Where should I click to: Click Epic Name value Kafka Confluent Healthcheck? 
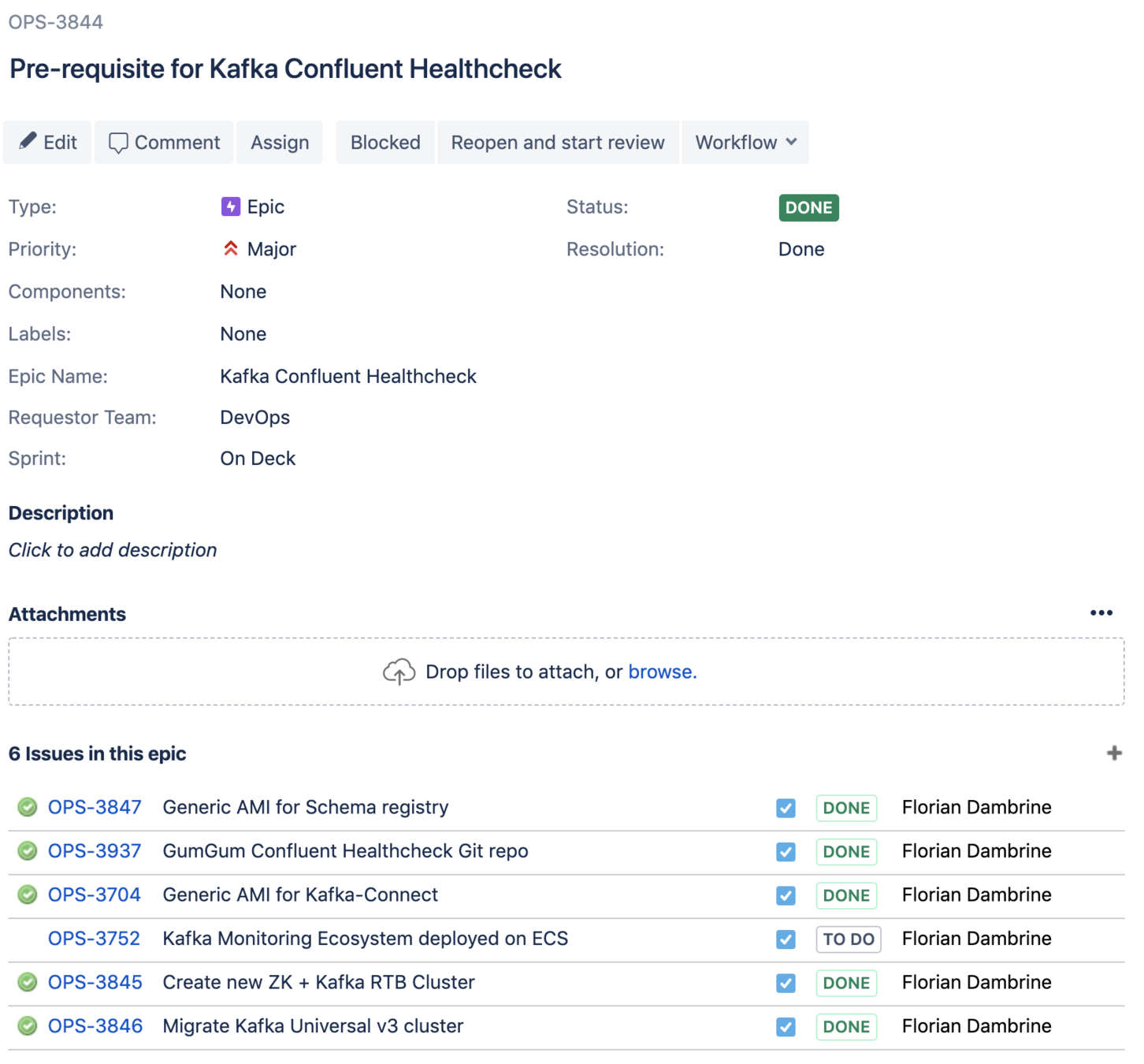click(x=348, y=377)
